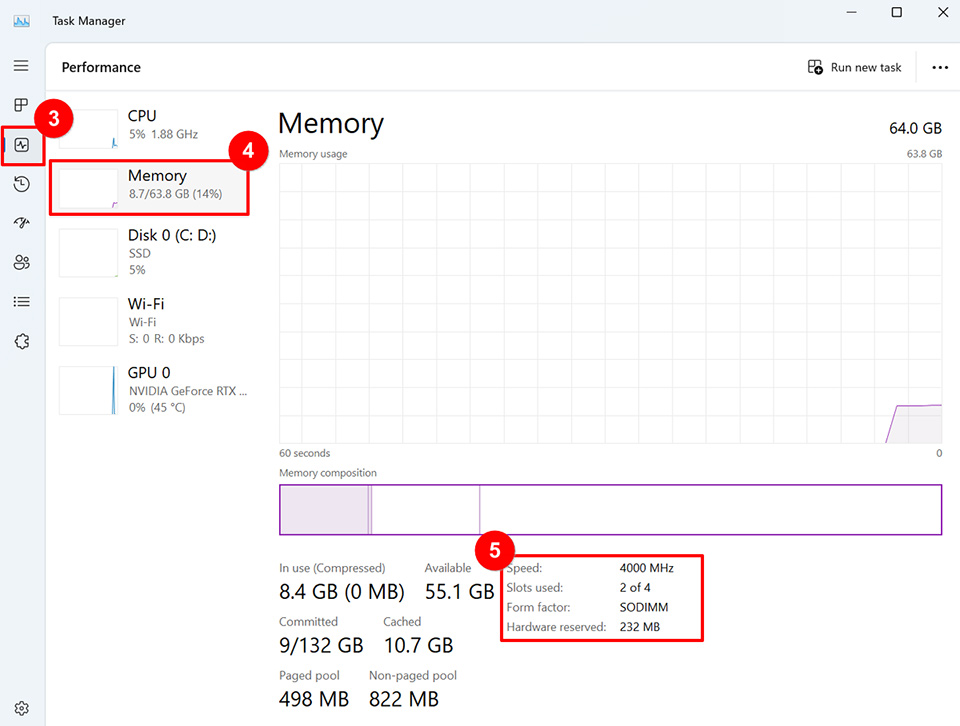The image size is (960, 726).
Task: Select the Memory performance item
Action: 150,185
